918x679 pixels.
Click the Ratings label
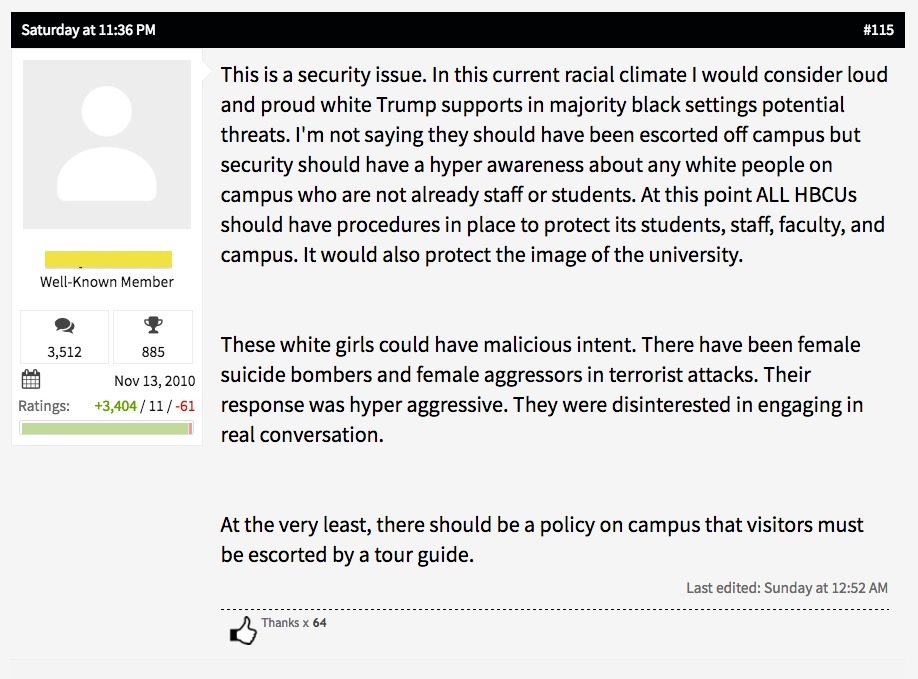(44, 406)
